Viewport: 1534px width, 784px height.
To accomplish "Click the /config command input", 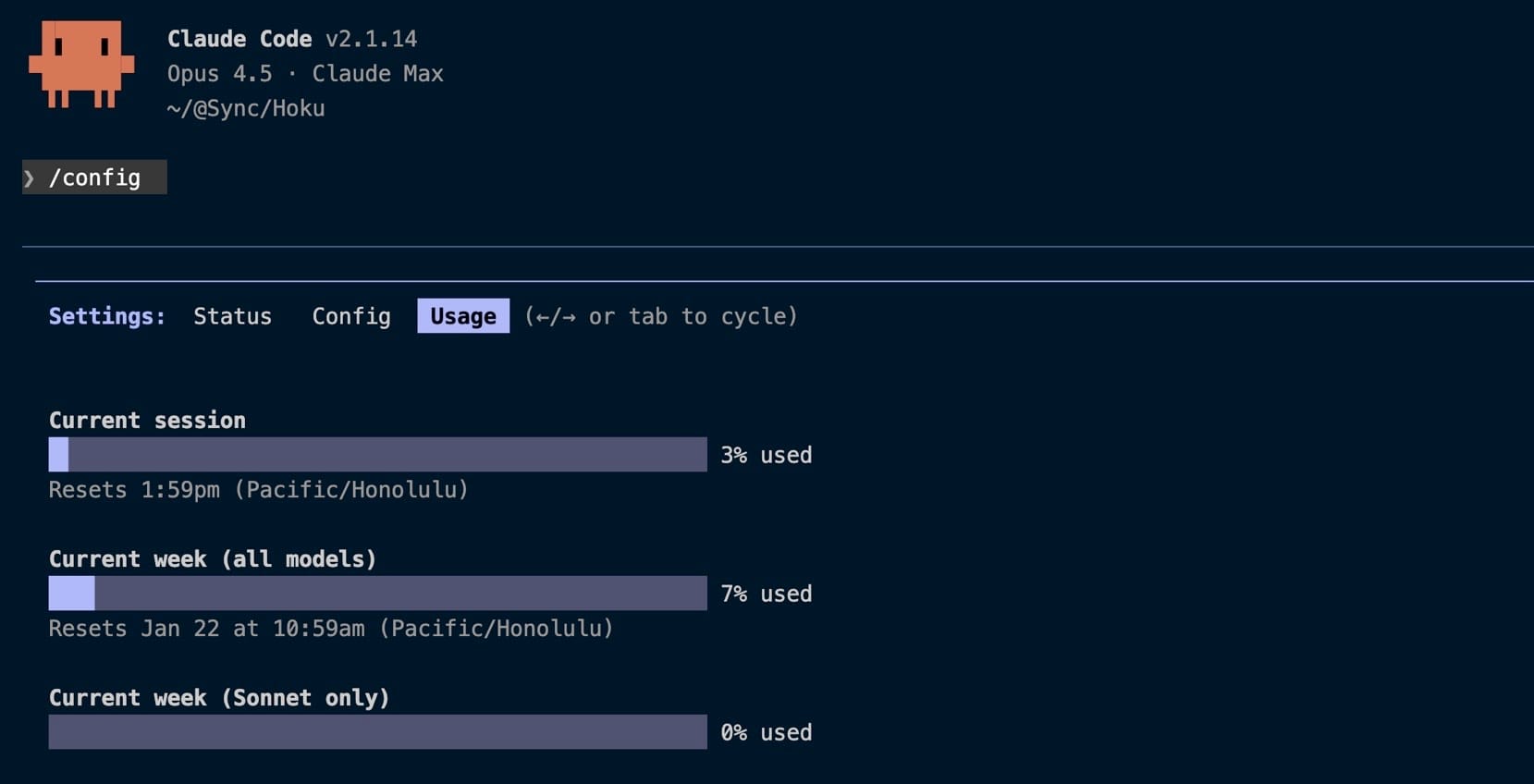I will [x=94, y=178].
